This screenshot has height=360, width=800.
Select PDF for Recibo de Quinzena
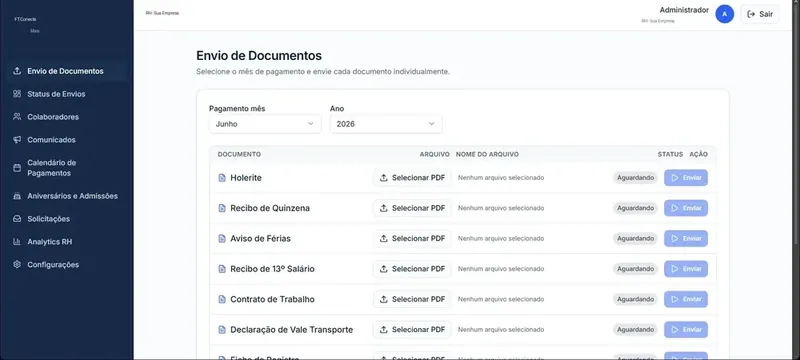412,208
